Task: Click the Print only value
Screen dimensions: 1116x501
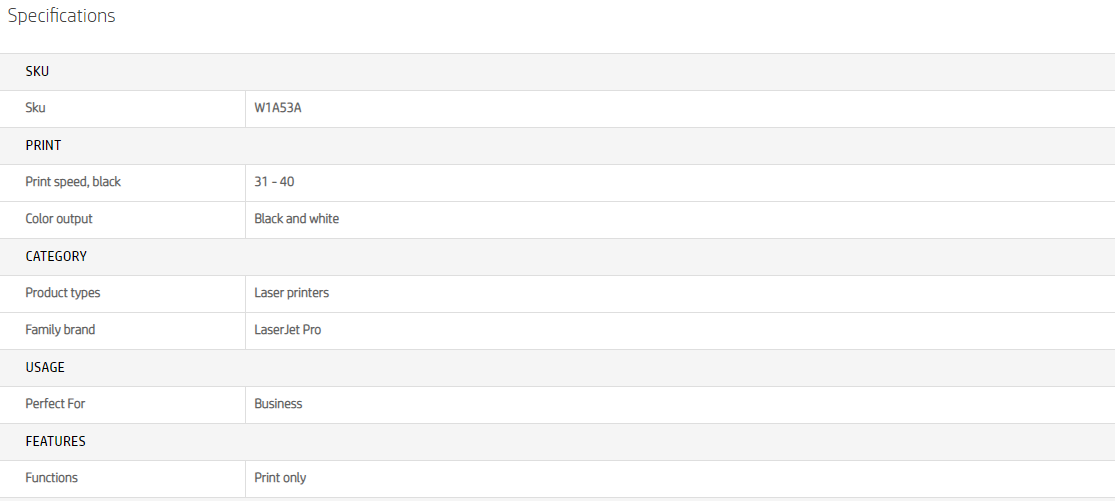Action: coord(281,478)
